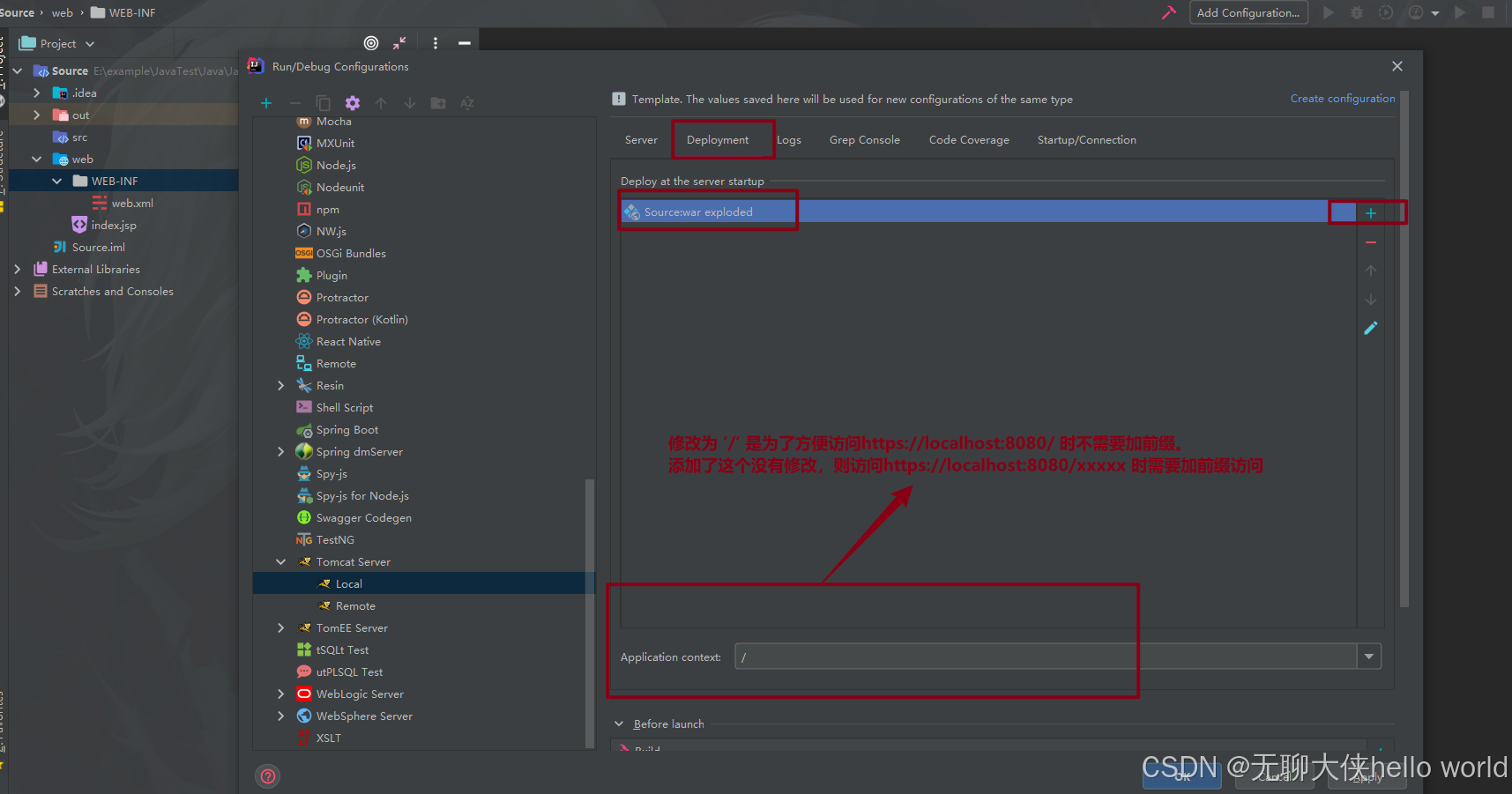Collapse the Tomcat Server node
Viewport: 1512px width, 794px height.
[281, 562]
